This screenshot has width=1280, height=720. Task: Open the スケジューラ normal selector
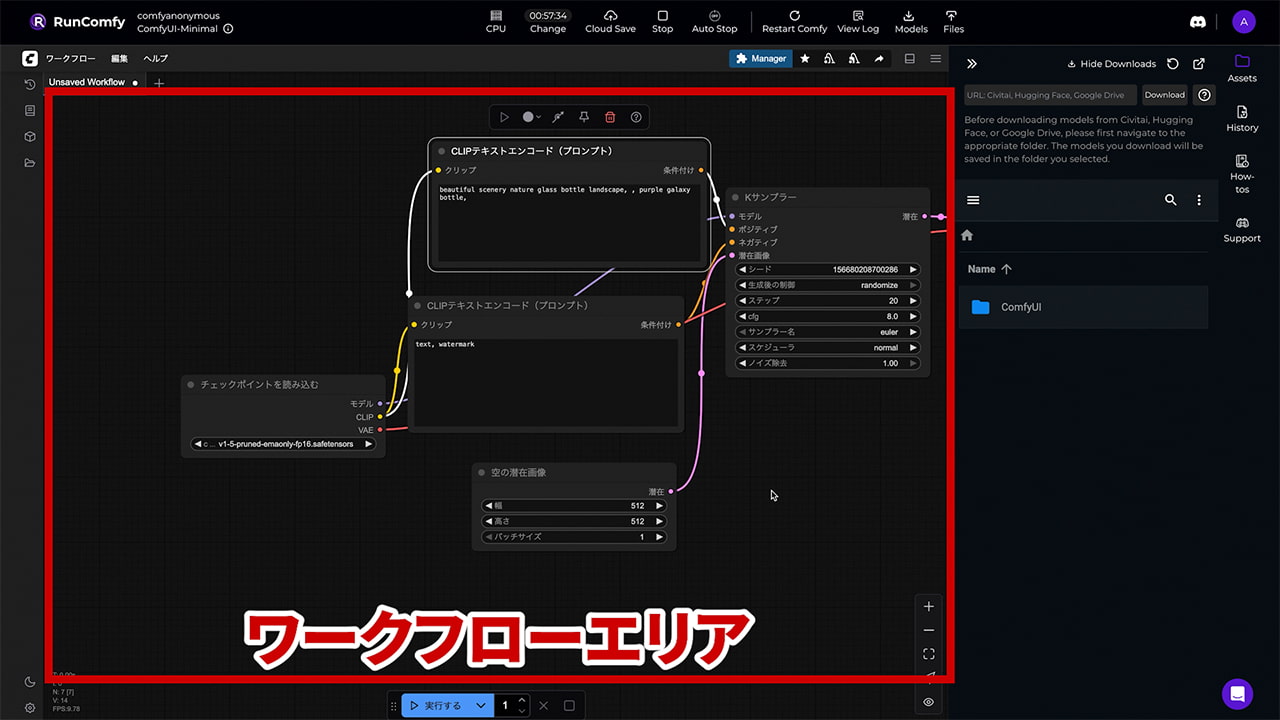827,348
